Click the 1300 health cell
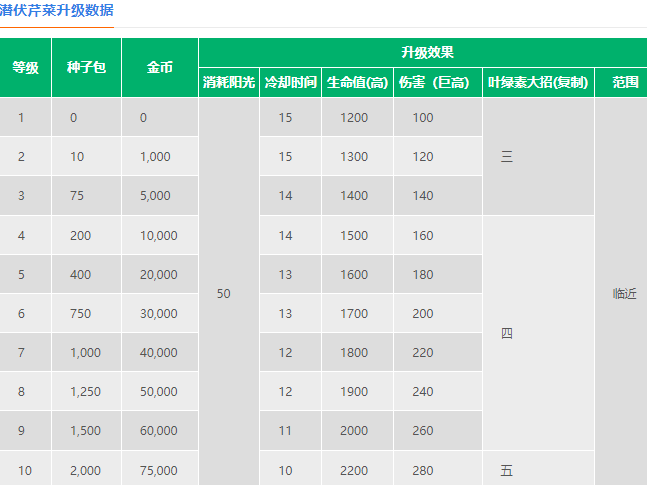 click(x=357, y=156)
